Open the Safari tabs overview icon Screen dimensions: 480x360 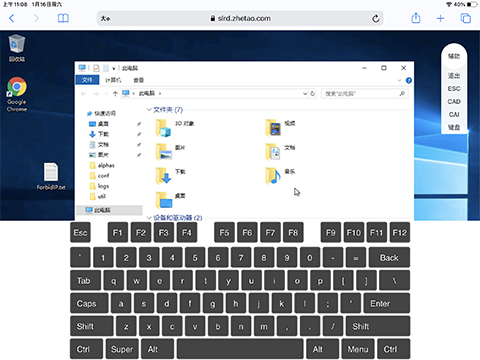(x=465, y=18)
